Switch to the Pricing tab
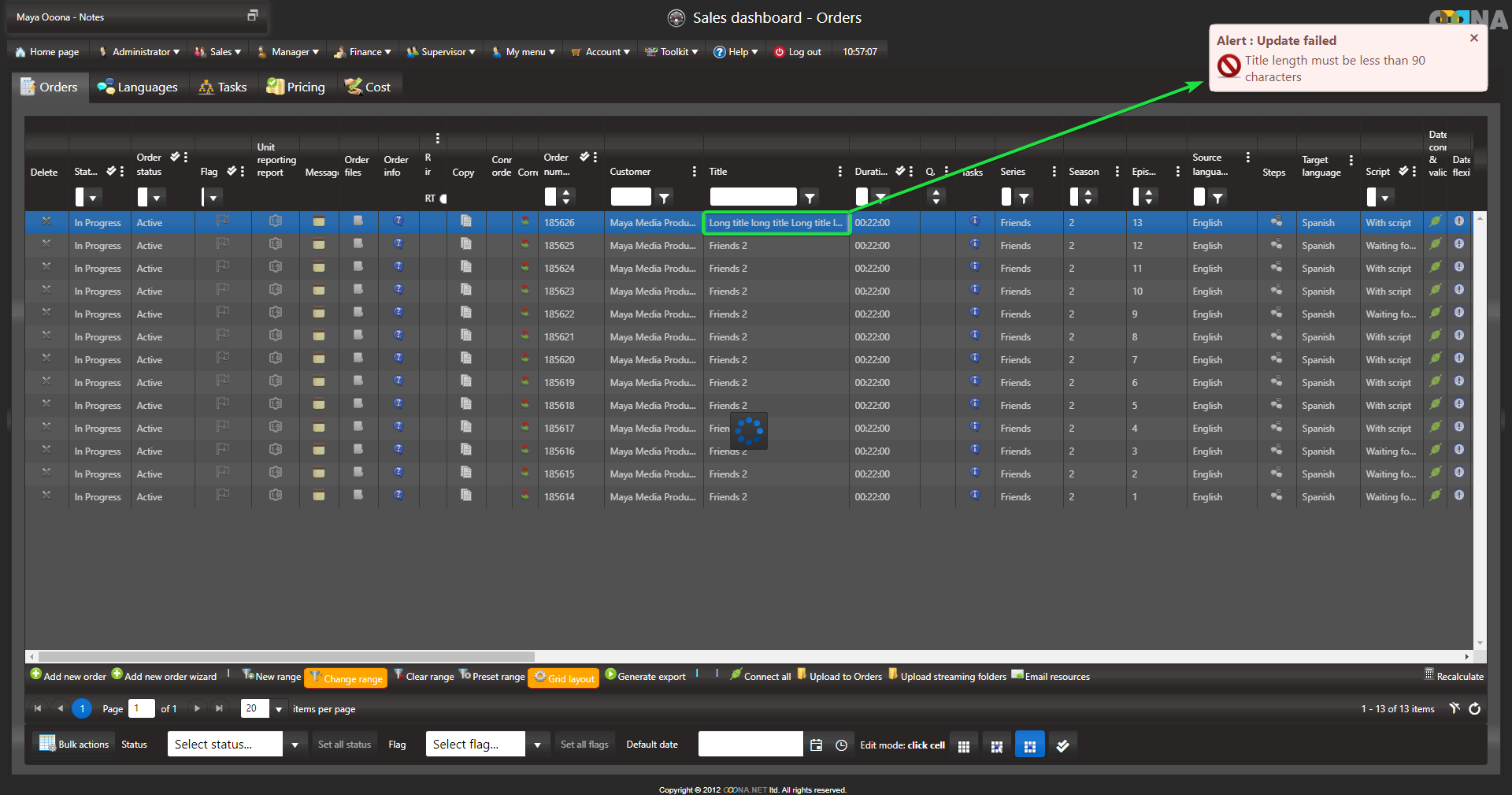The image size is (1512, 795). (x=296, y=87)
